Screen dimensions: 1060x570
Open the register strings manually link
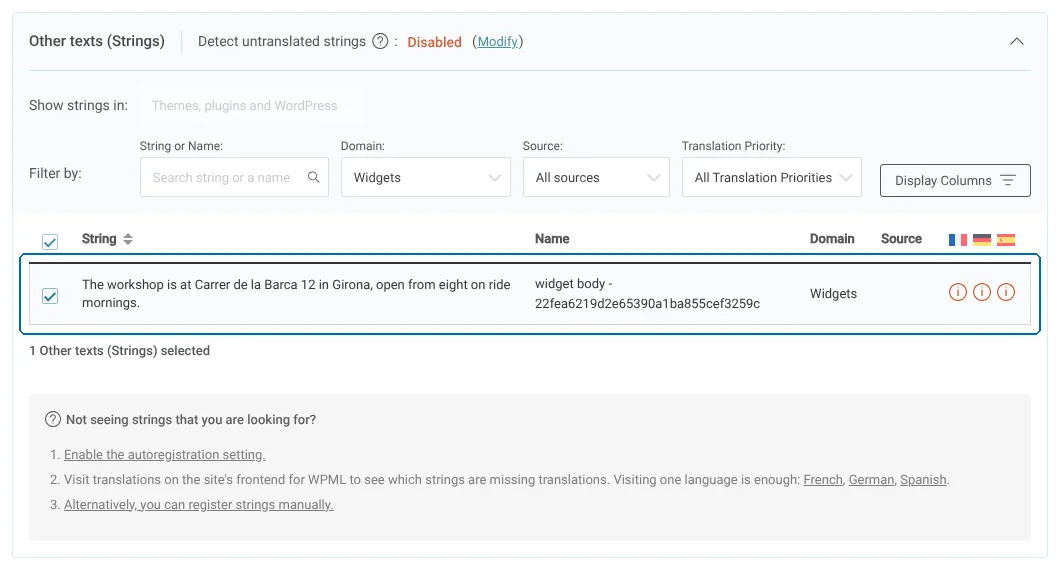coord(199,504)
